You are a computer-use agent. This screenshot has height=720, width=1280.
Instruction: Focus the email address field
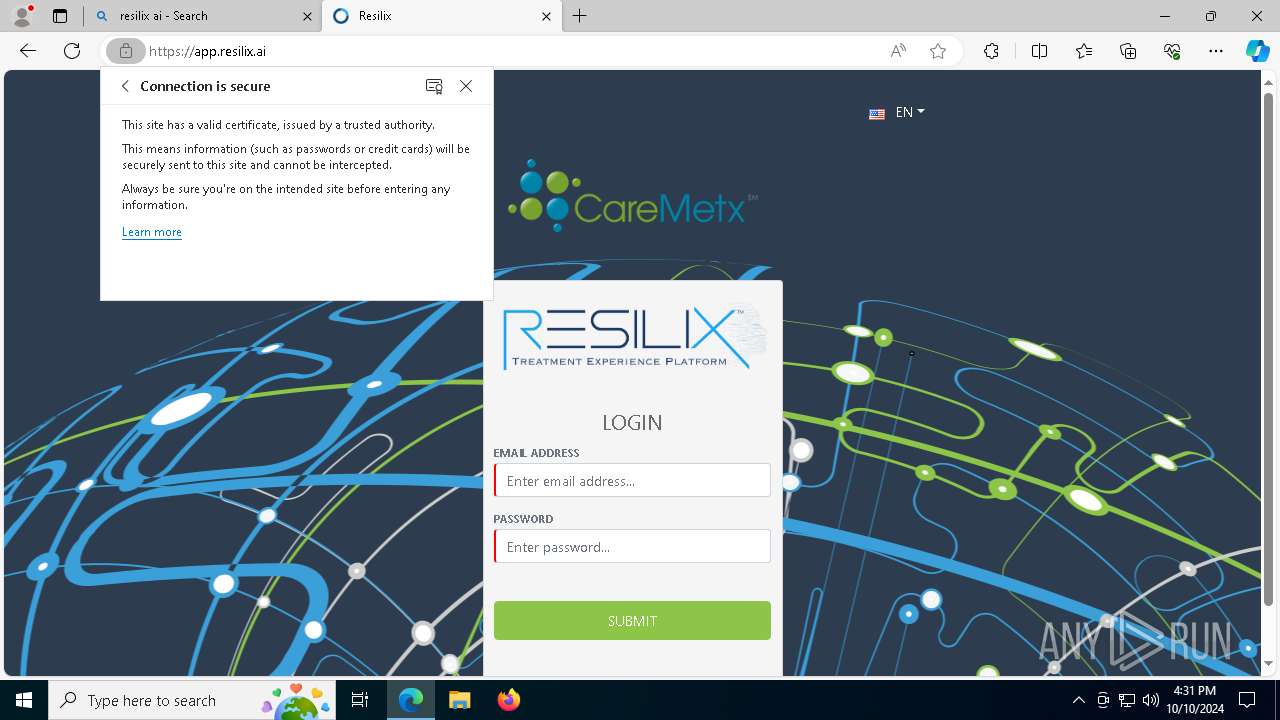click(x=632, y=480)
